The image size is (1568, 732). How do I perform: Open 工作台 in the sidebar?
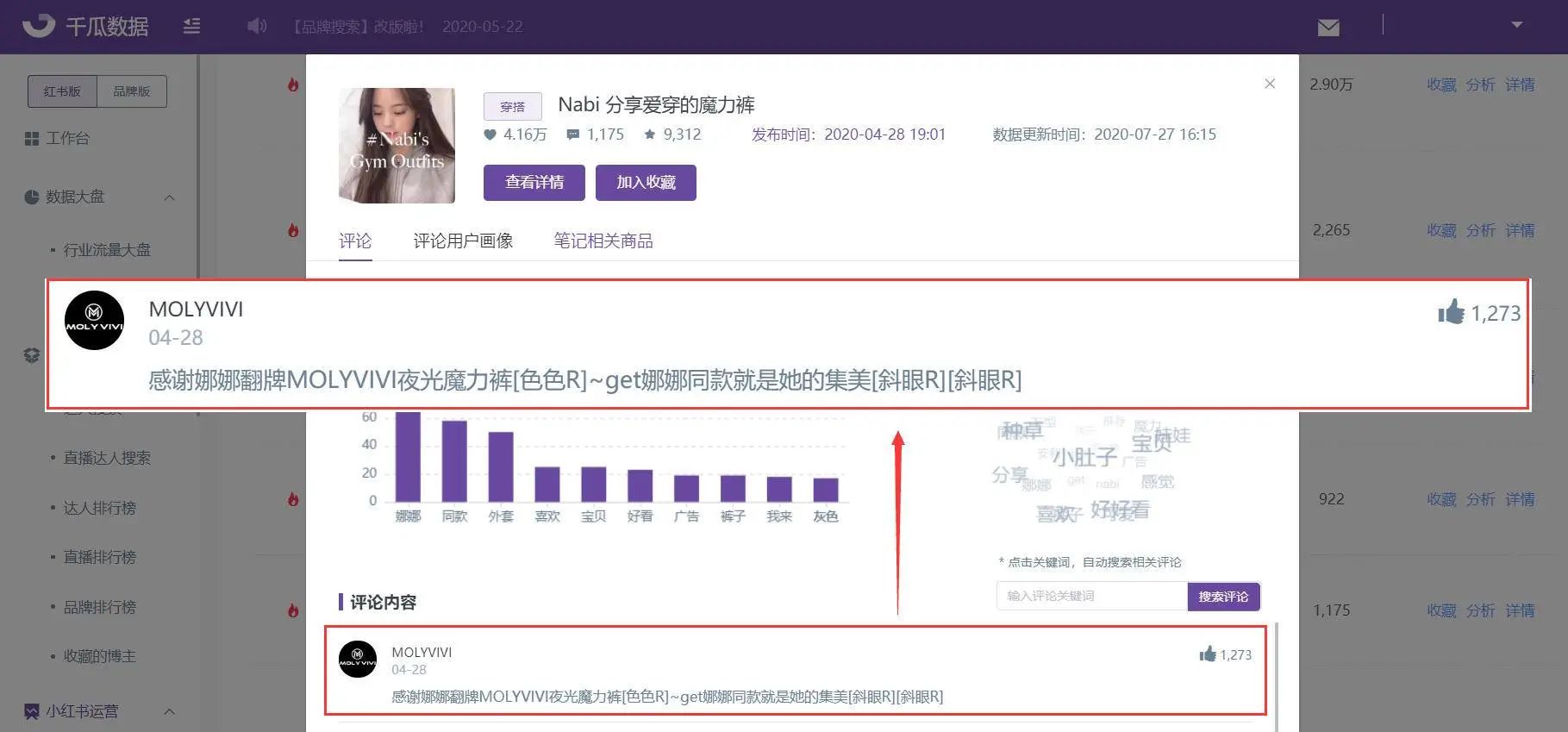57,138
